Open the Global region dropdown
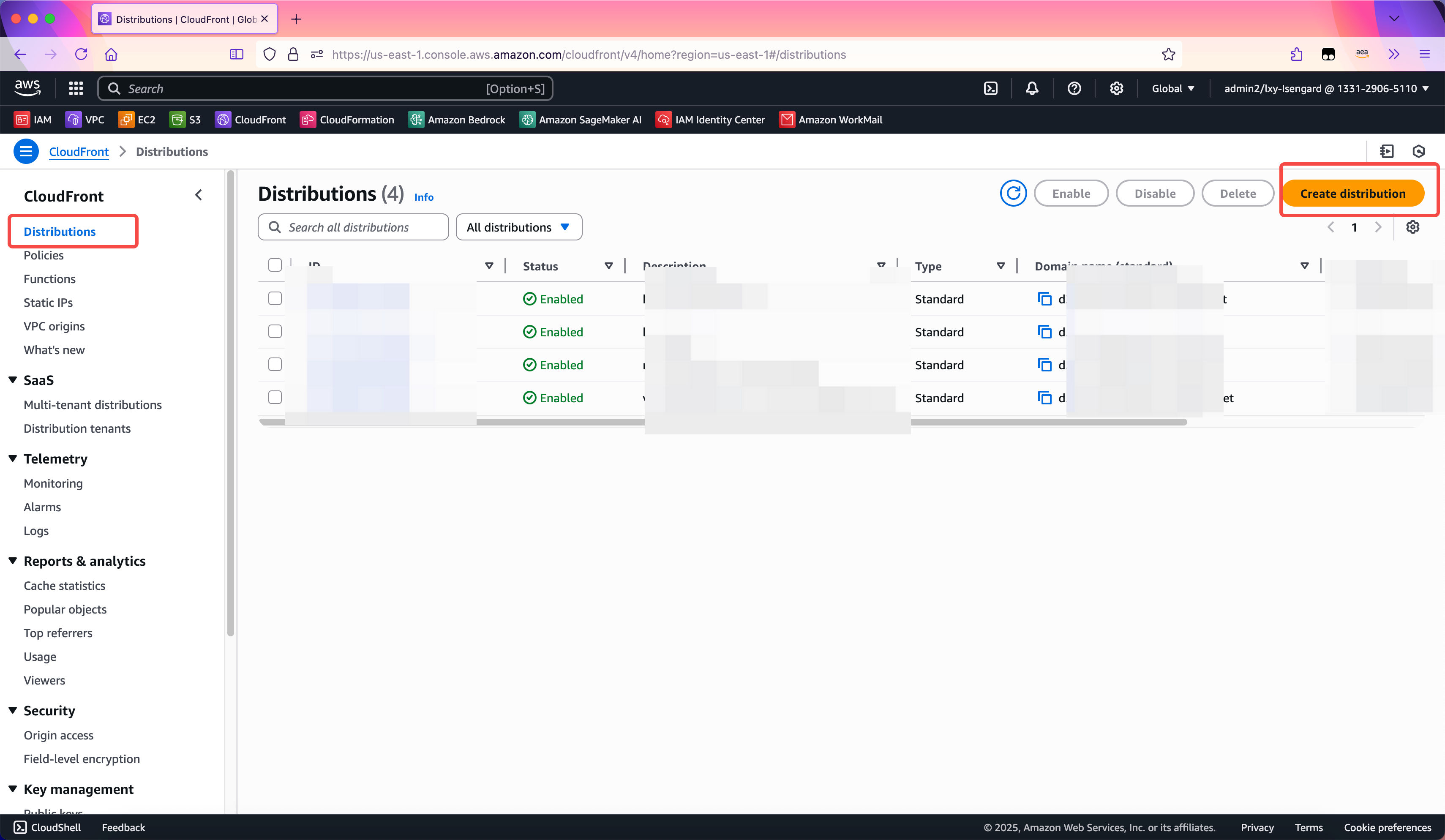 click(x=1172, y=88)
